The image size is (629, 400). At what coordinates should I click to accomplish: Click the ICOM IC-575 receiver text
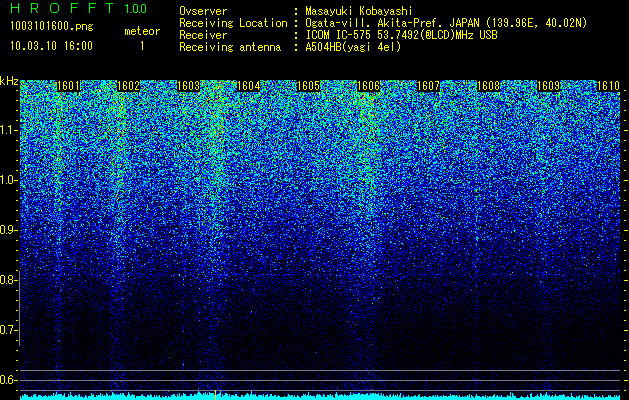[402, 35]
